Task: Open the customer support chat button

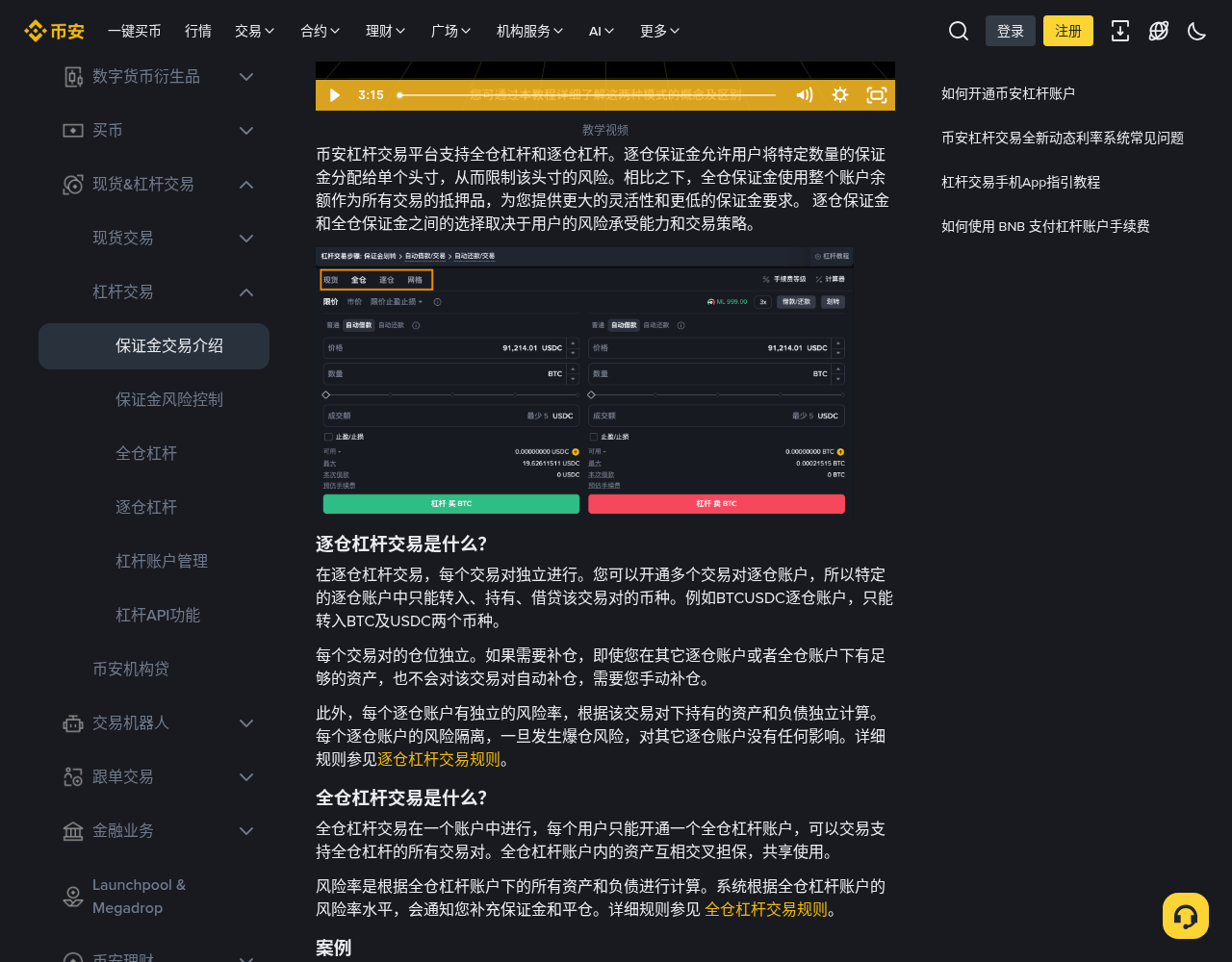Action: coord(1186,916)
